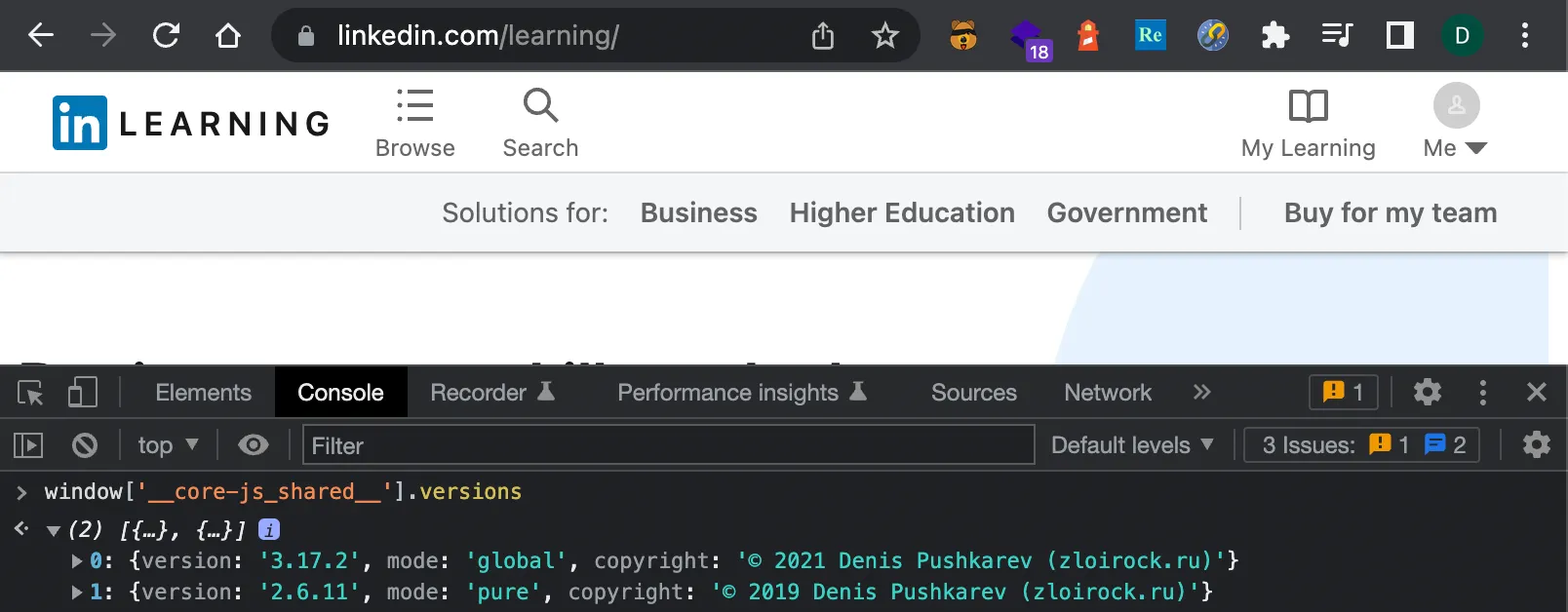Open the round blue-and-yellow extension icon

pyautogui.click(x=1213, y=36)
